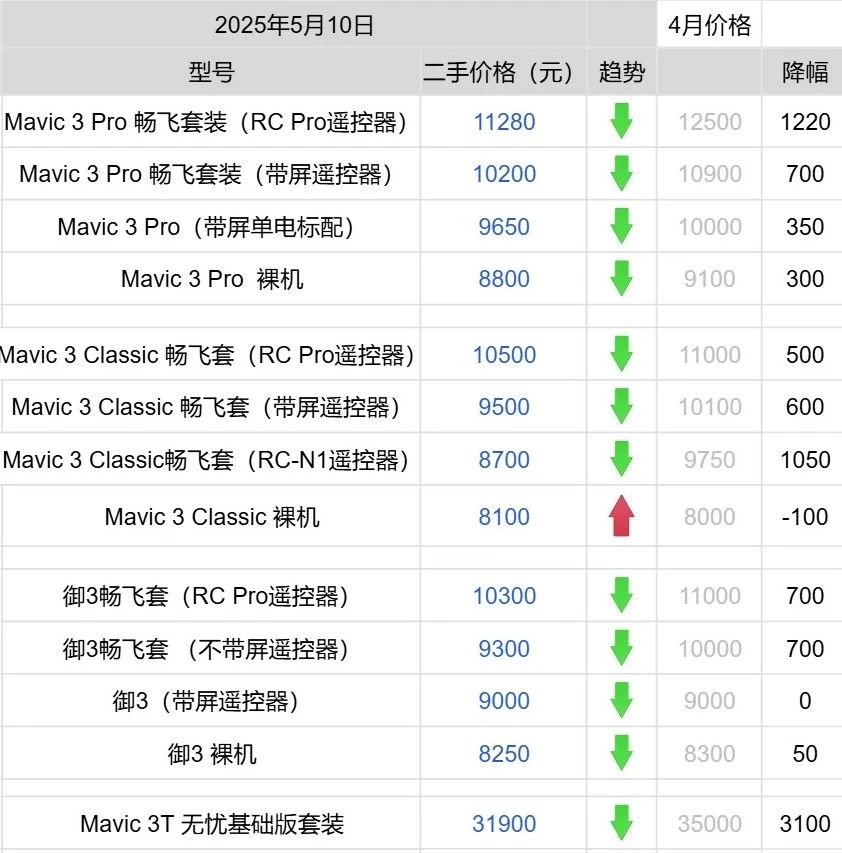Click the red up arrow for Mavic 3 Classic 裸机
The image size is (842, 853).
tap(621, 516)
